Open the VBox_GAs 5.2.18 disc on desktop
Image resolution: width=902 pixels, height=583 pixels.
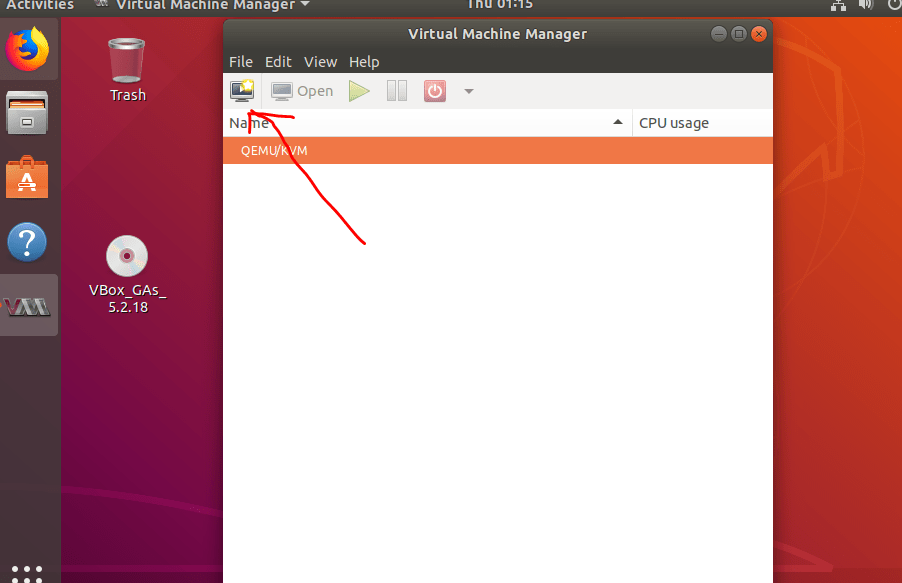pos(125,256)
